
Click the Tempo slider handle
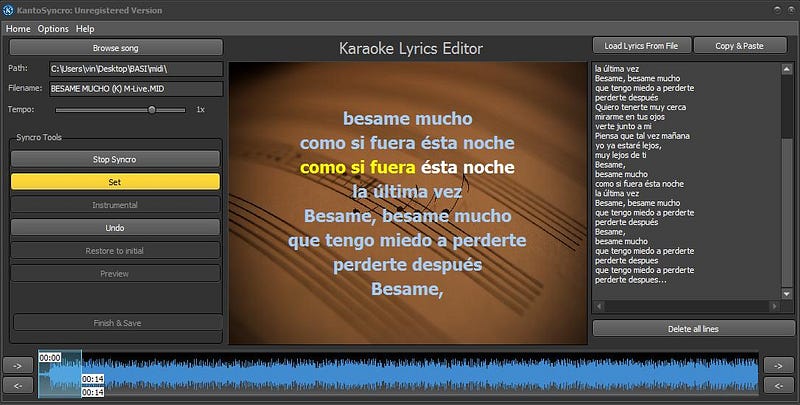[x=152, y=109]
